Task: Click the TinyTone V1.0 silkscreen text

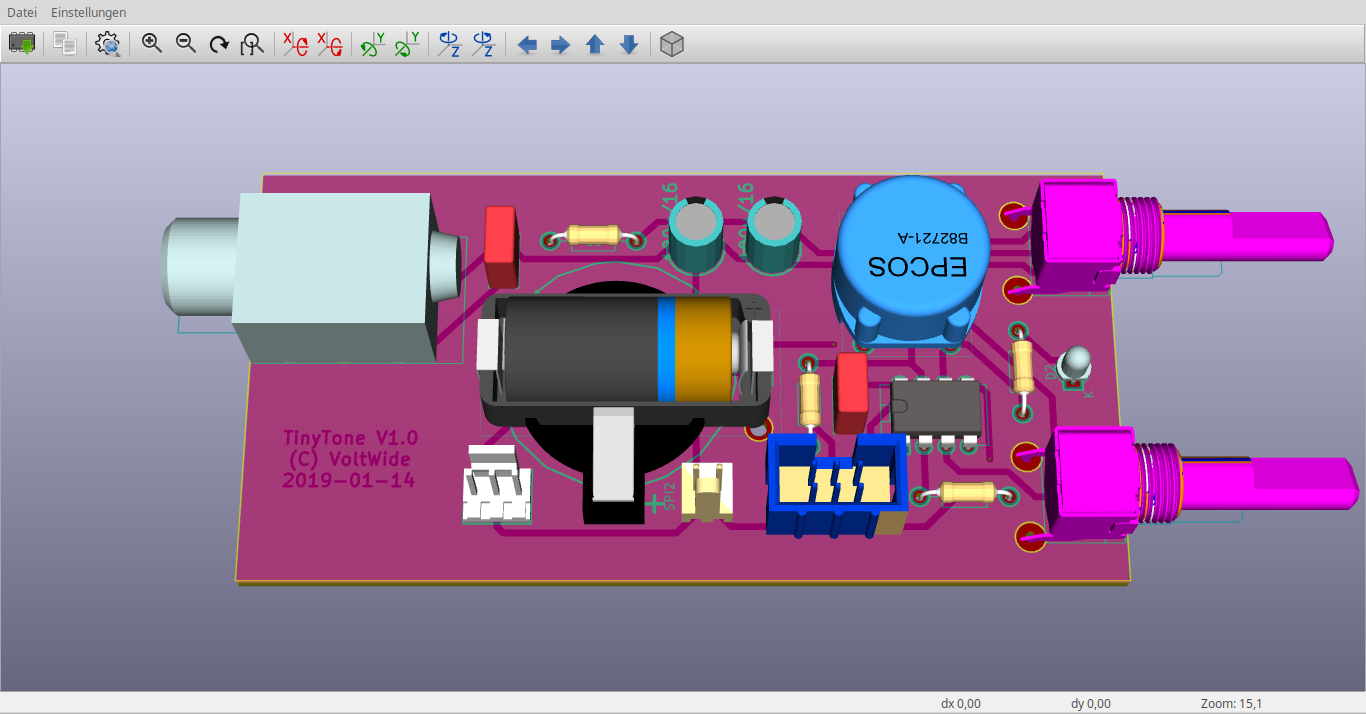Action: [x=350, y=438]
